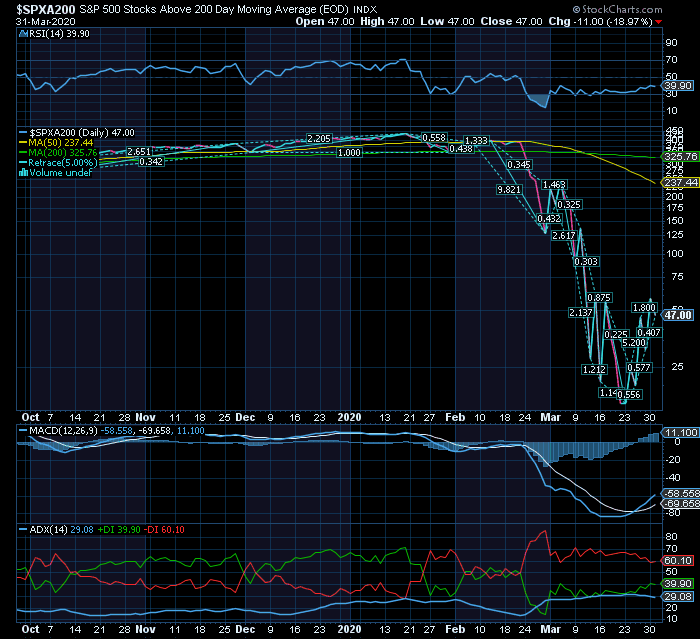Click the 0.342 retracement label
This screenshot has width=700, height=639.
[x=151, y=162]
